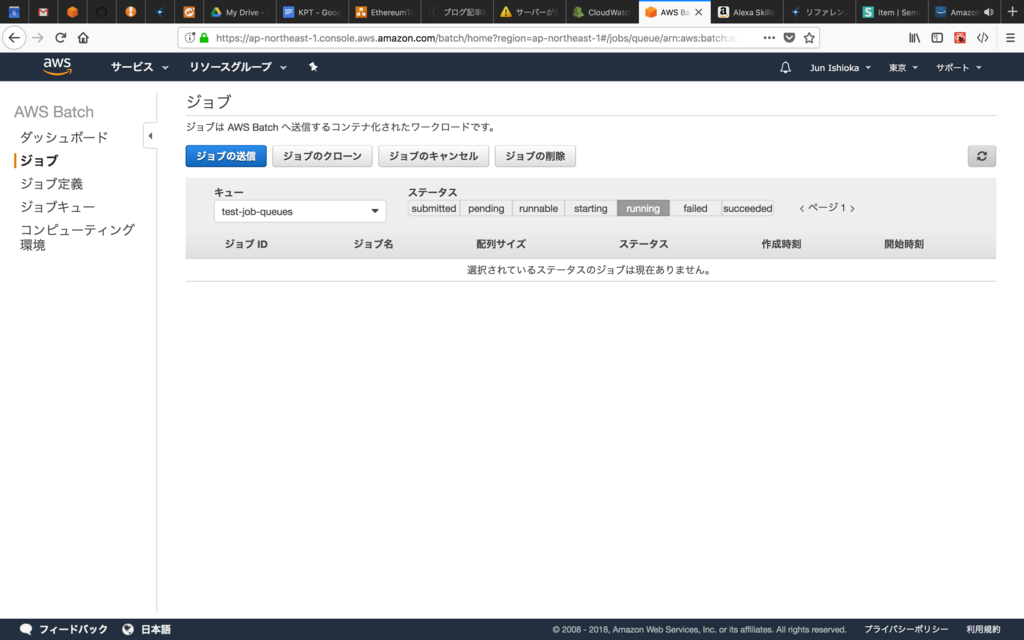This screenshot has width=1024, height=640.
Task: Filter jobs by runnable status
Action: [x=538, y=208]
